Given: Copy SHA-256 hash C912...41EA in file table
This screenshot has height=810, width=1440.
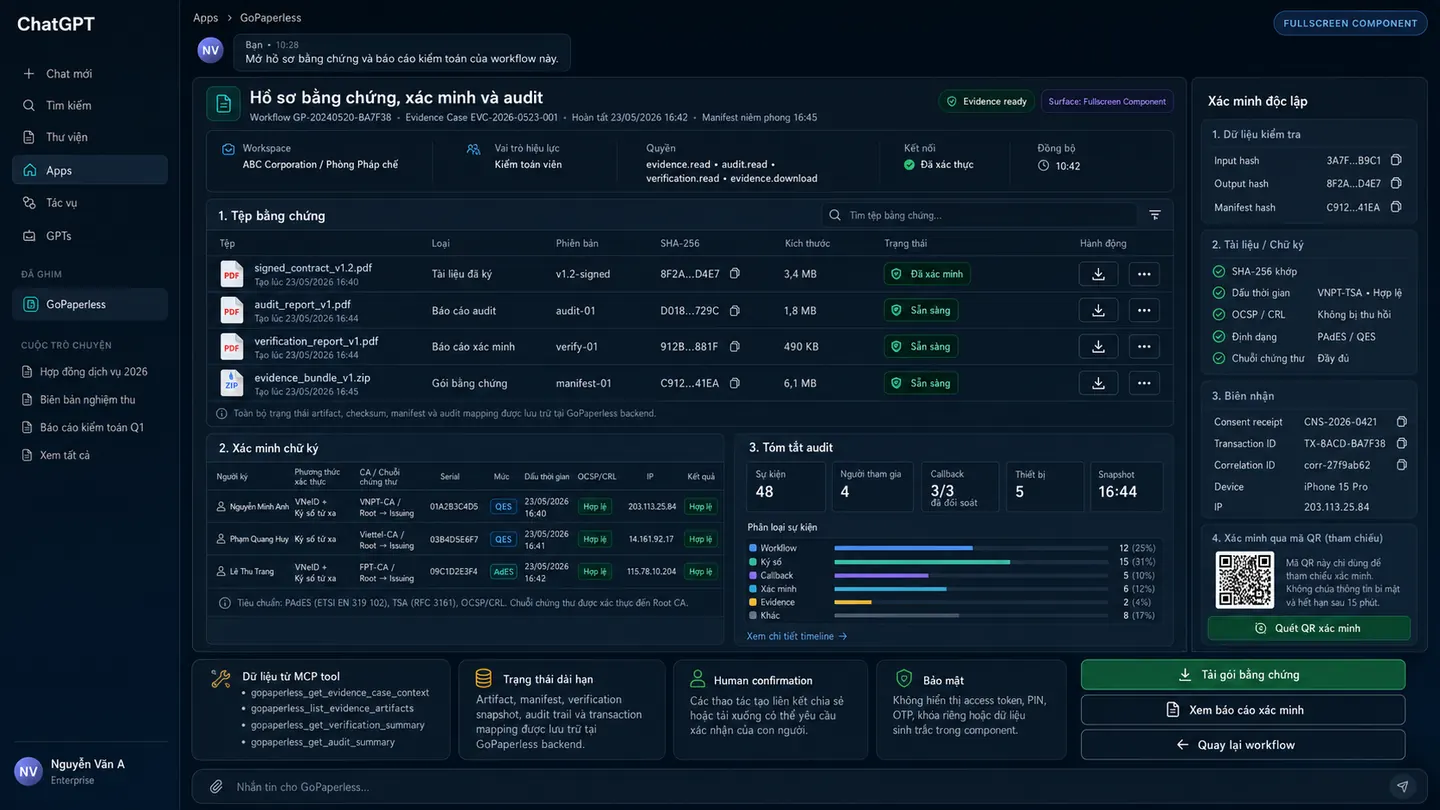Looking at the screenshot, I should pos(735,383).
